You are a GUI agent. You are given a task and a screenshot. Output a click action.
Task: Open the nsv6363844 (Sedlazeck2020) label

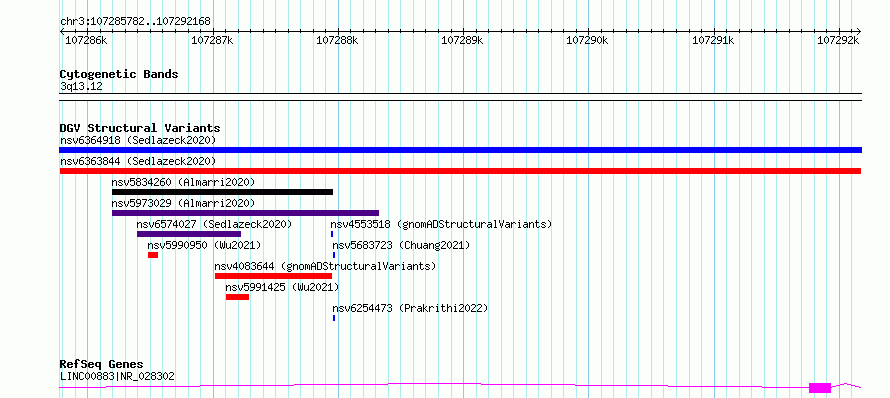[138, 161]
